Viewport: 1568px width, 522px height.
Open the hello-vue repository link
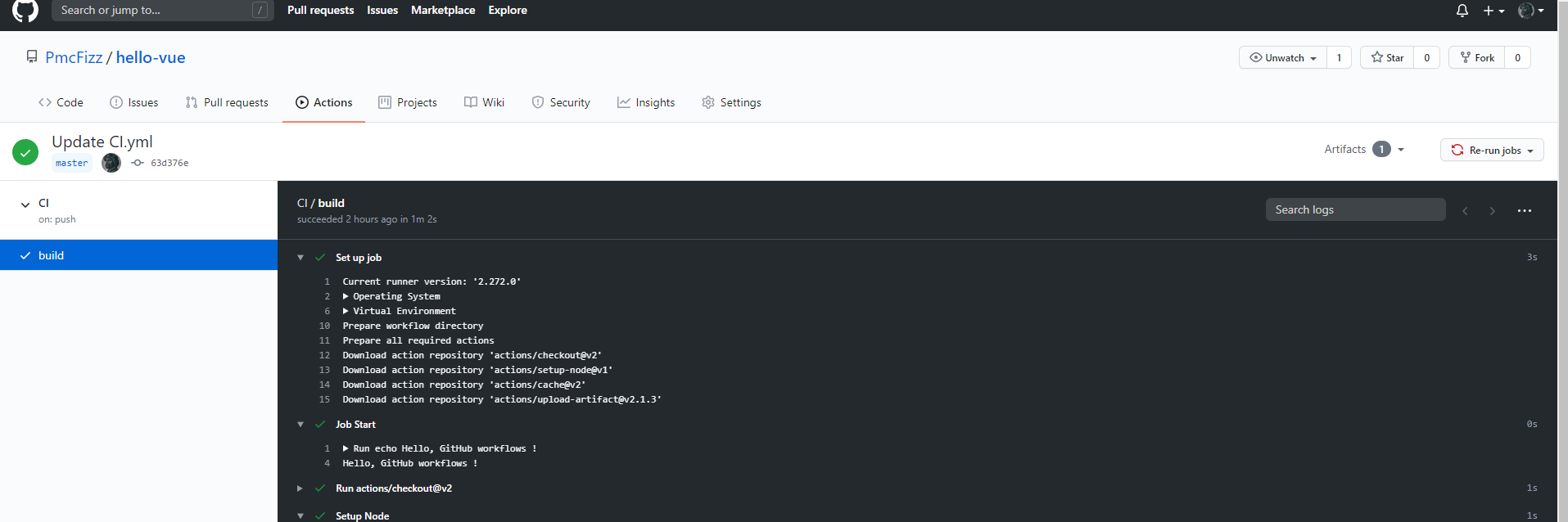click(x=151, y=57)
